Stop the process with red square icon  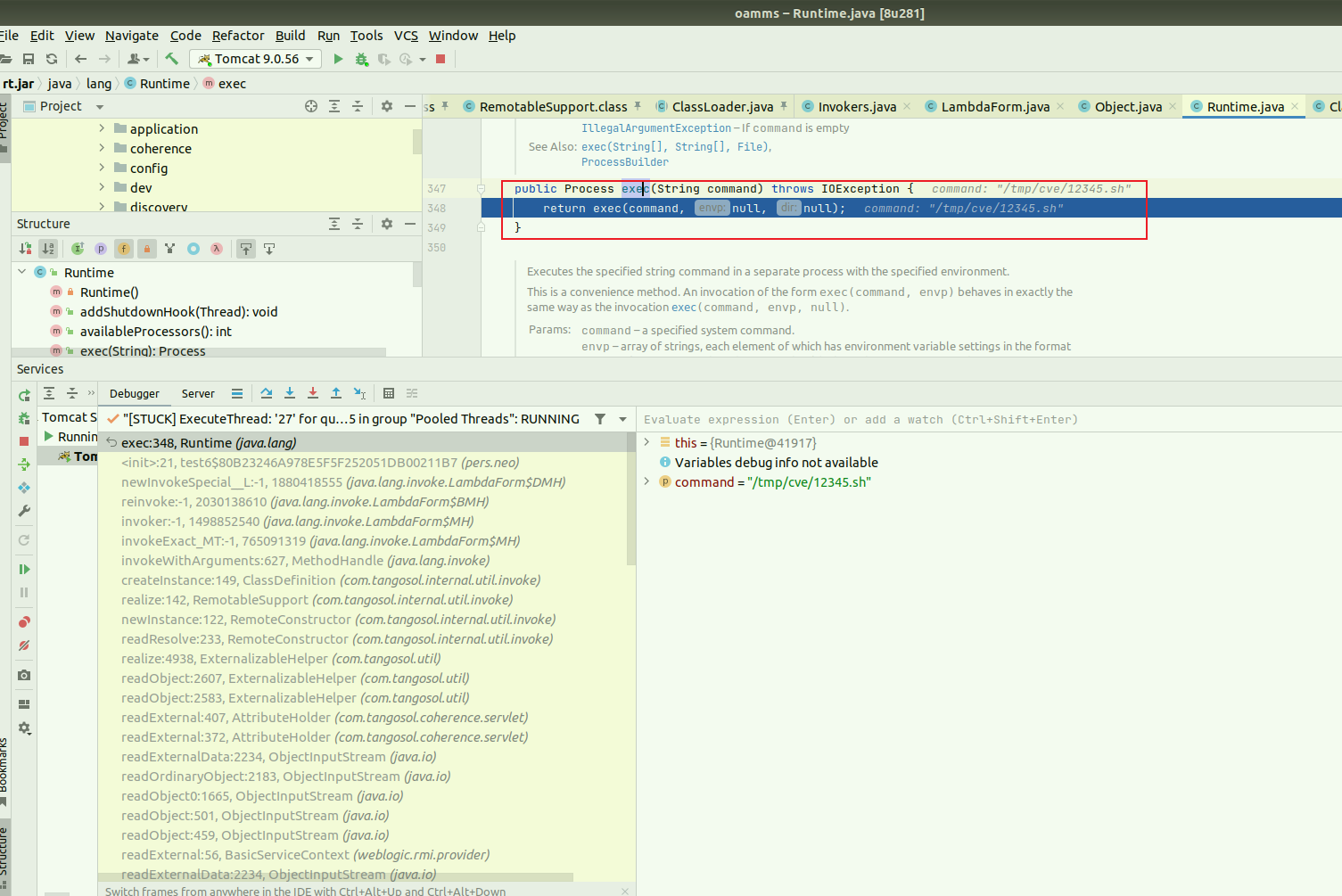tap(440, 59)
